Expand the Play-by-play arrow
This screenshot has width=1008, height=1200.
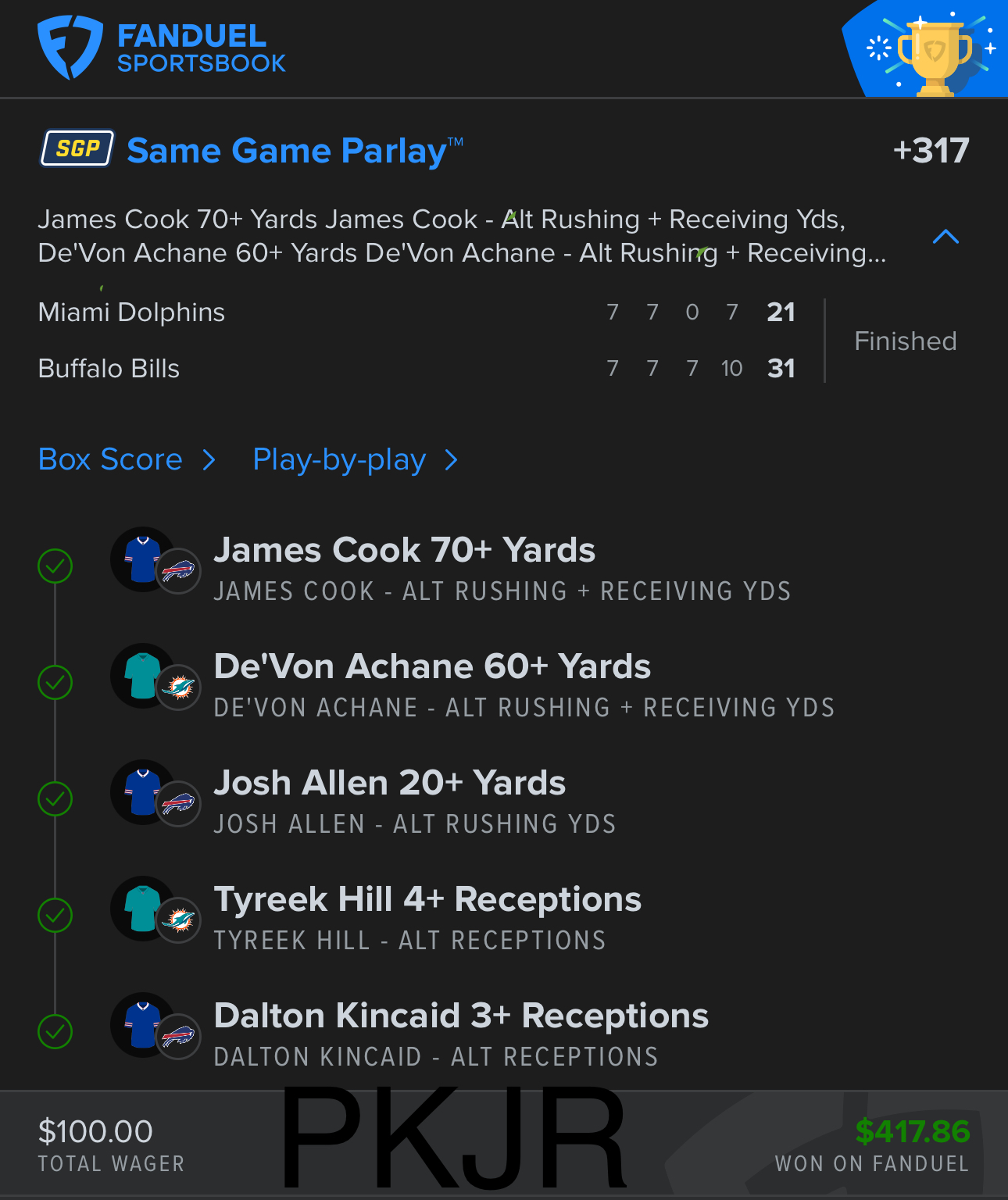click(x=451, y=460)
